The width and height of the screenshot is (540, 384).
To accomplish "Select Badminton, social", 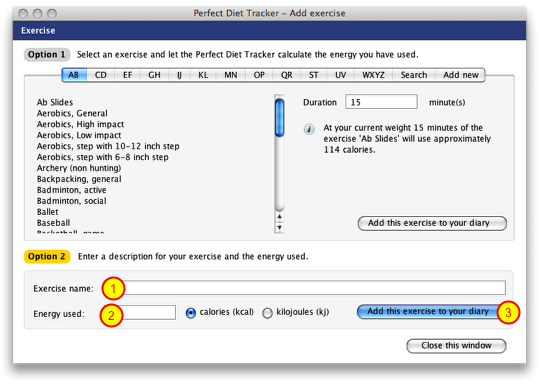I will point(71,201).
